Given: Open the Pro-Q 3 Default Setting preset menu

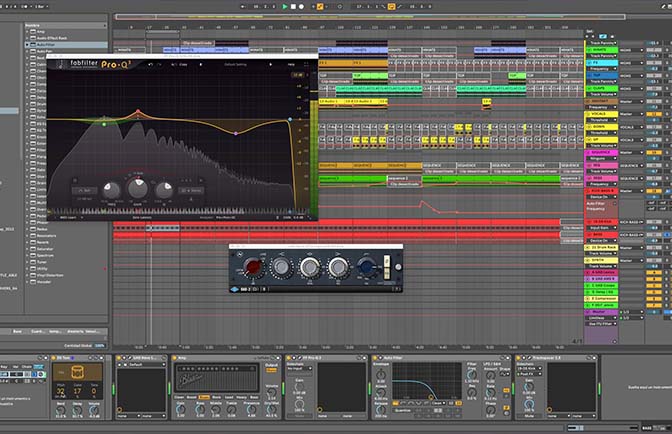Looking at the screenshot, I should click(x=235, y=65).
